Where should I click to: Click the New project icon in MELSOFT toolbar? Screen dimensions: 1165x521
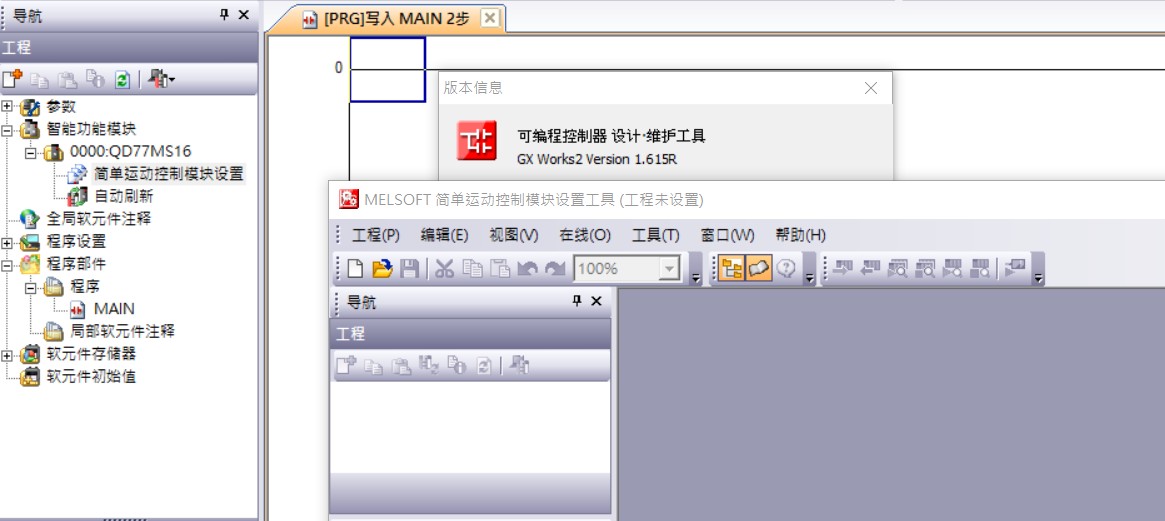pyautogui.click(x=356, y=268)
